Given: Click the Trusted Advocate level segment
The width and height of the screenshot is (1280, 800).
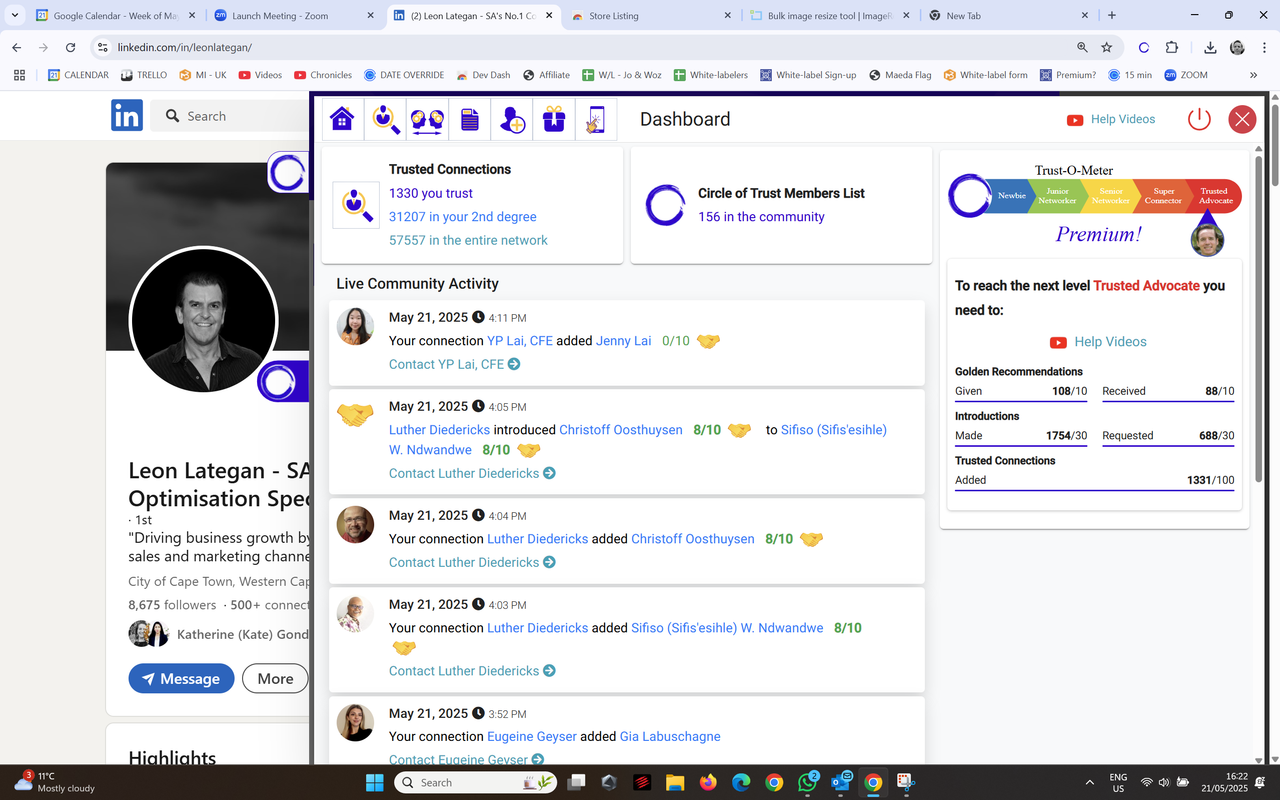Looking at the screenshot, I should (x=1214, y=196).
